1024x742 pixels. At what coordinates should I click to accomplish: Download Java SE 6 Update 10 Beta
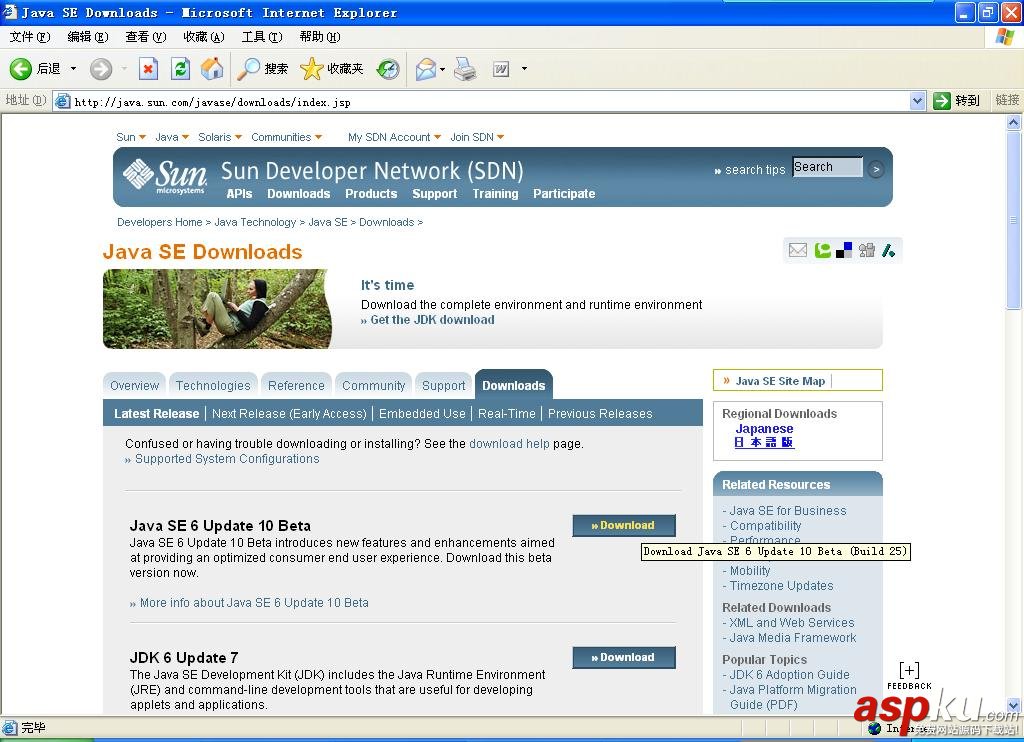click(x=624, y=525)
